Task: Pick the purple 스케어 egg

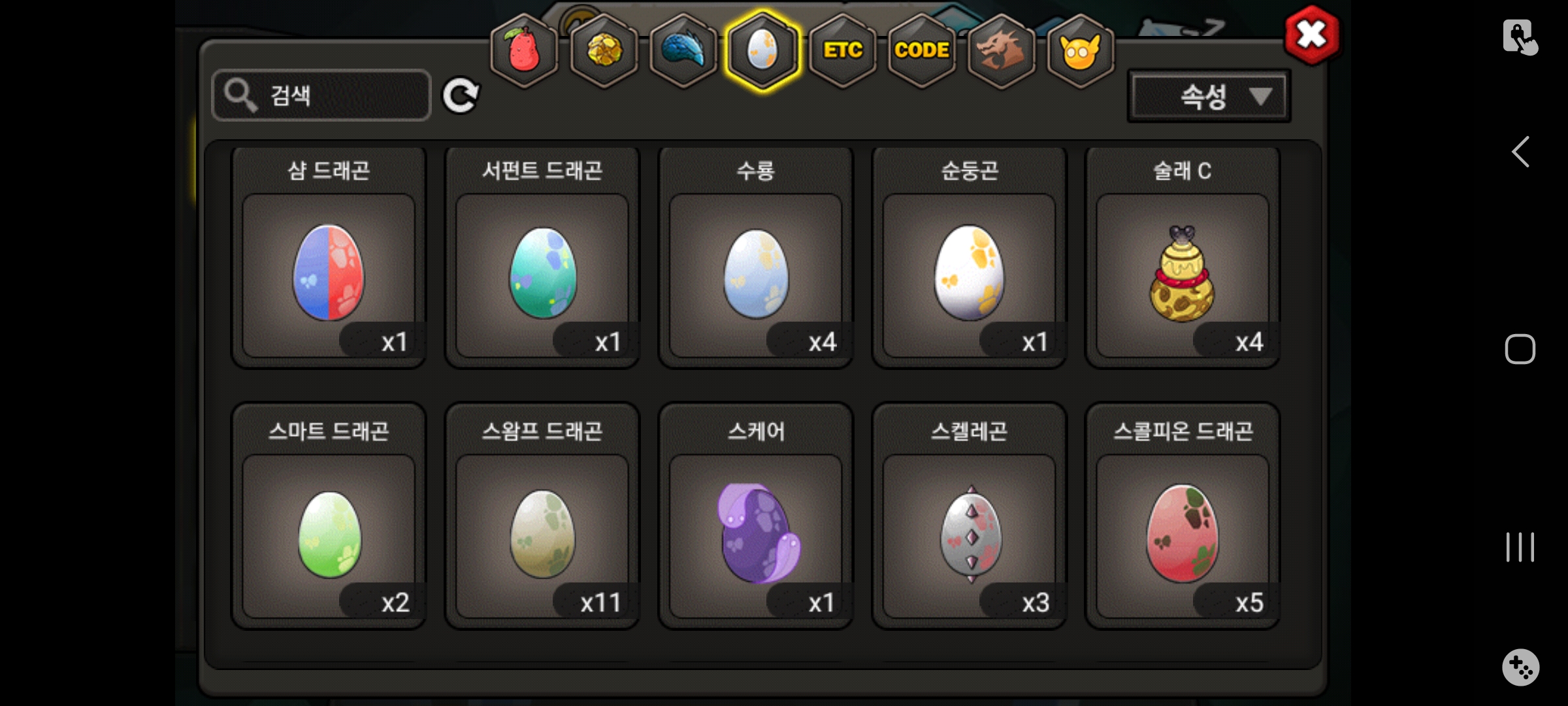Action: click(x=756, y=516)
